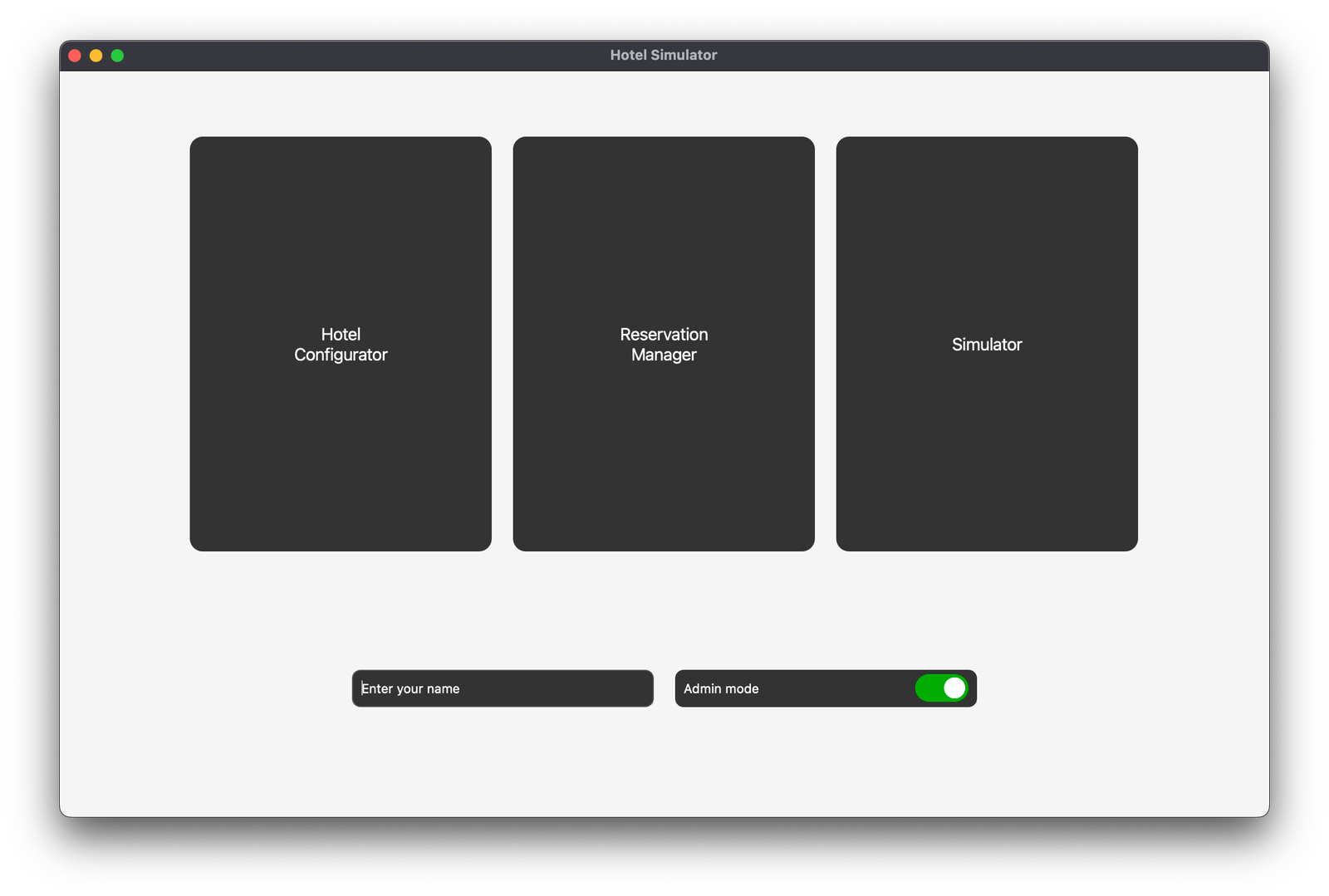Viewport: 1329px width, 896px height.
Task: Click the dark Admin mode row background
Action: (x=831, y=688)
